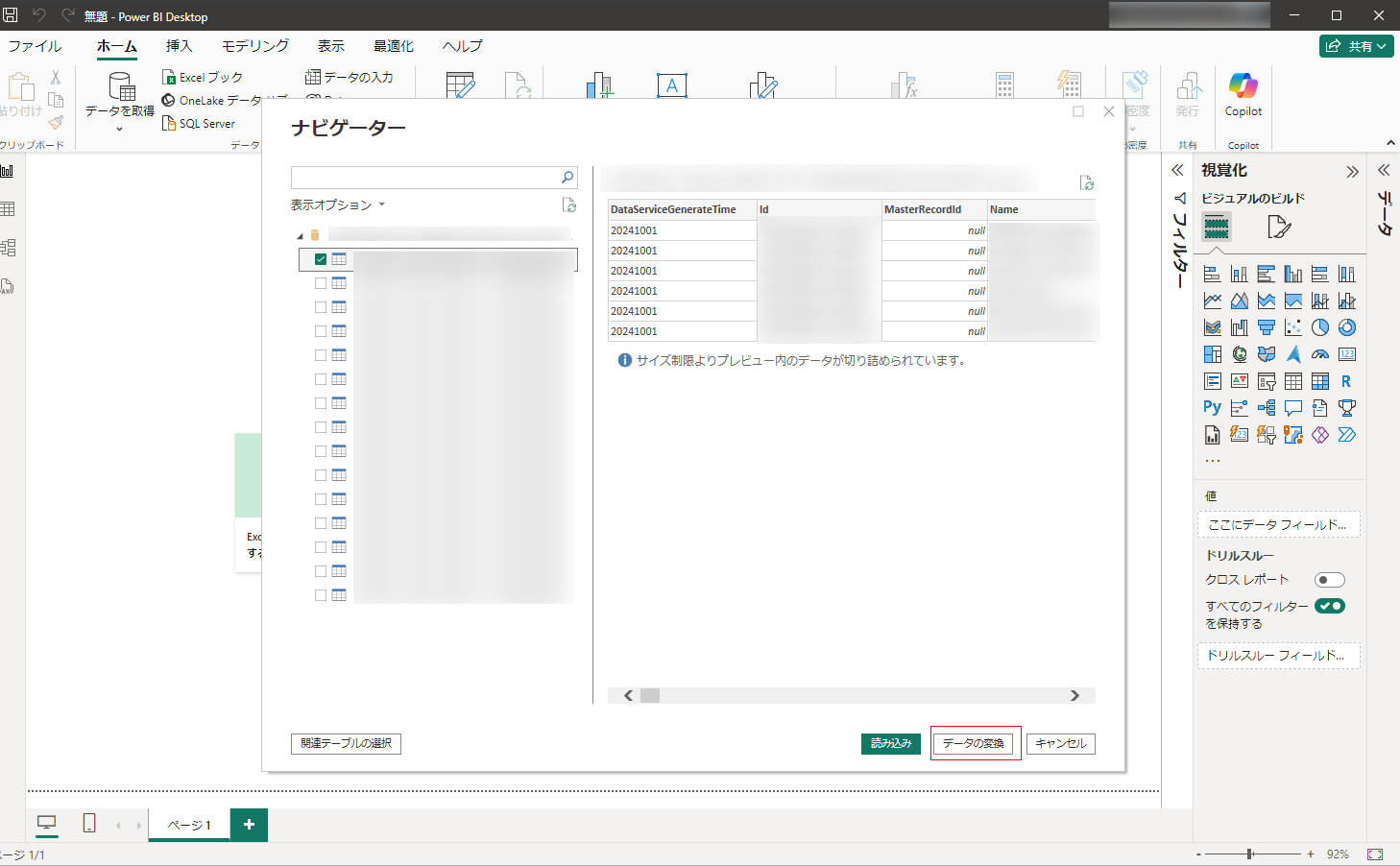Open the Format visual pane icon
Image resolution: width=1400 pixels, height=866 pixels.
click(1278, 228)
